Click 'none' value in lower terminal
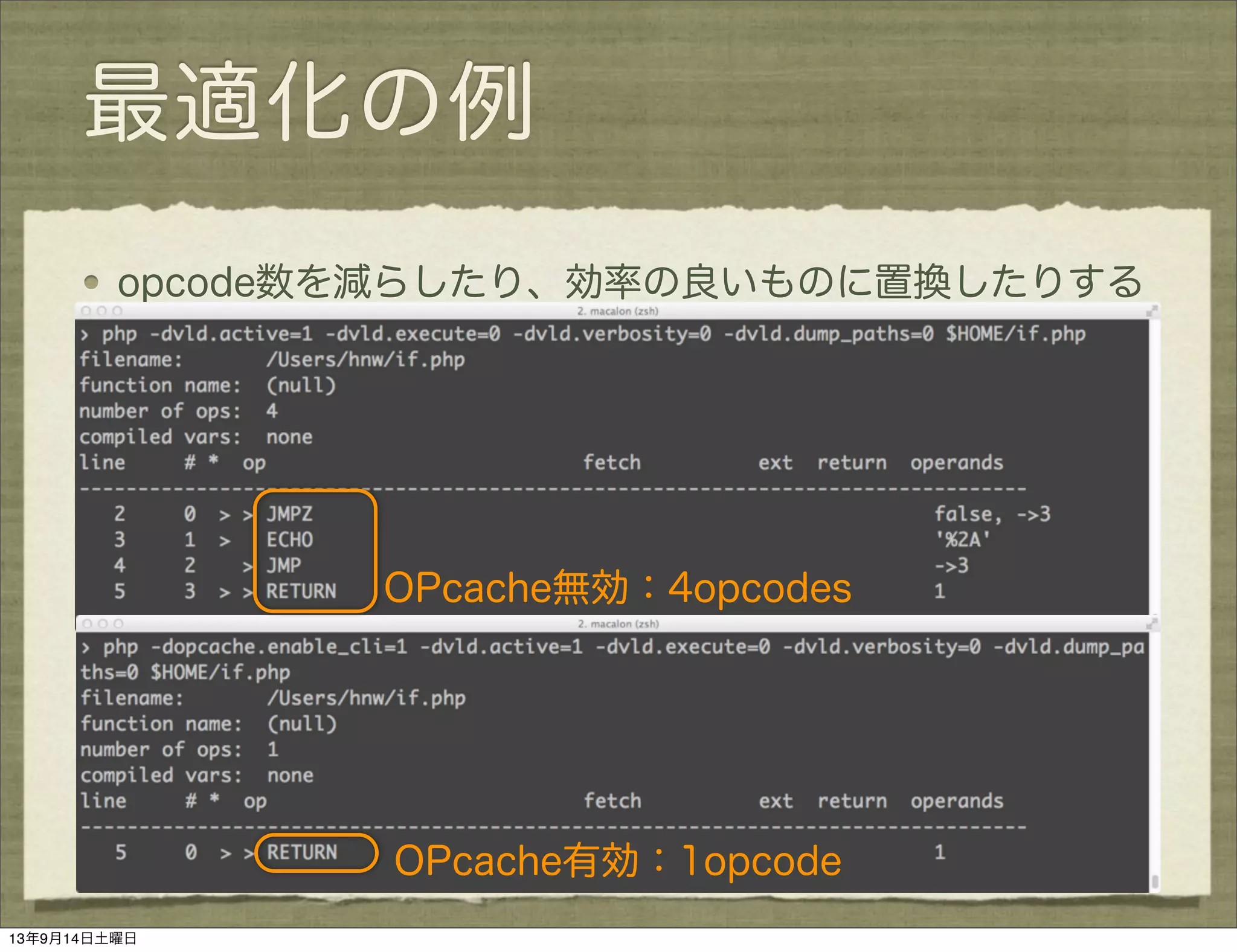The height and width of the screenshot is (952, 1237). (291, 776)
